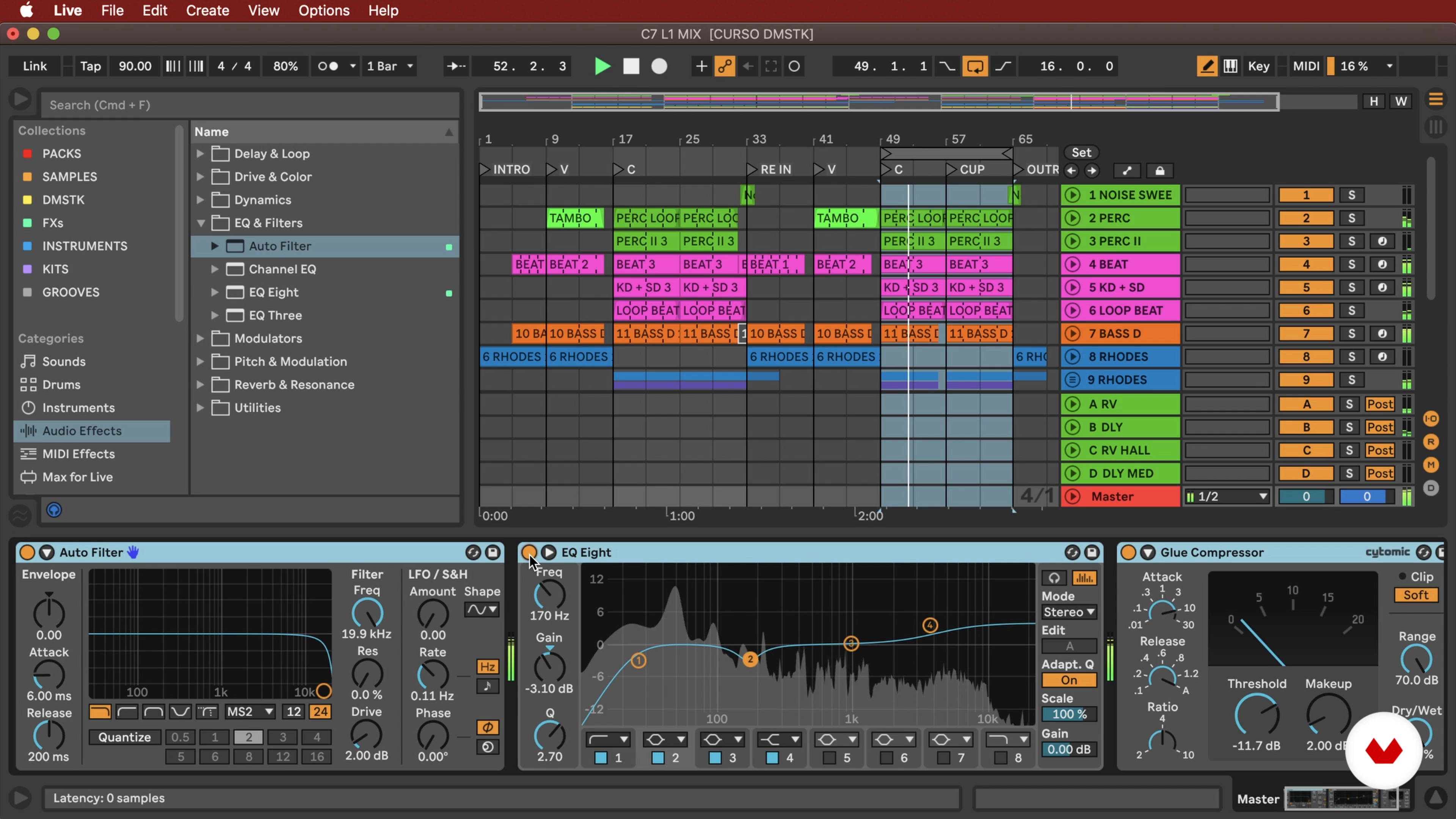This screenshot has height=819, width=1456.
Task: Click the Quantize button in Auto Filter
Action: click(x=124, y=737)
